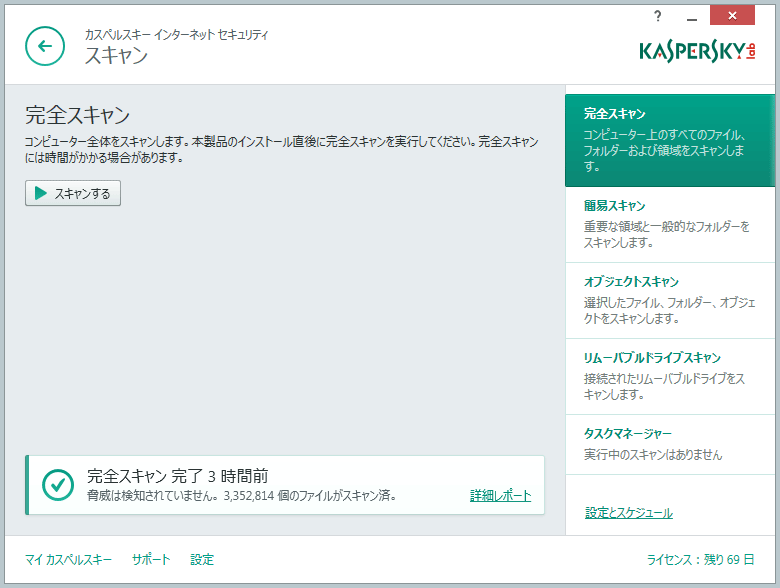Click the full scan description paragraph

pos(282,150)
